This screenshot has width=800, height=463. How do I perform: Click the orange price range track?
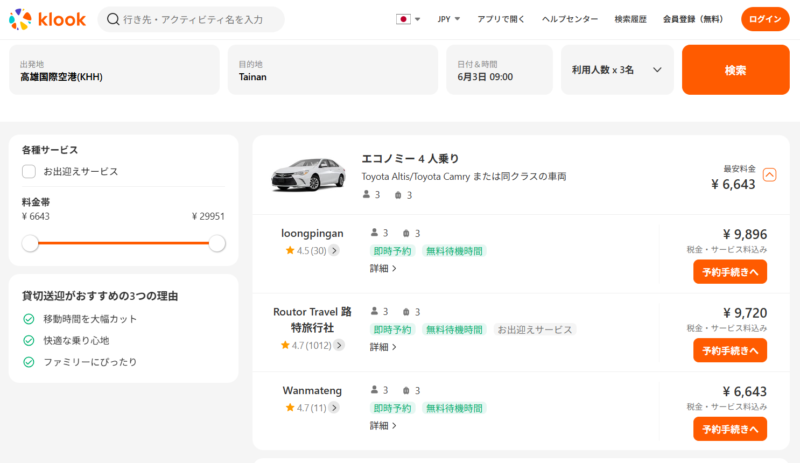click(x=123, y=243)
